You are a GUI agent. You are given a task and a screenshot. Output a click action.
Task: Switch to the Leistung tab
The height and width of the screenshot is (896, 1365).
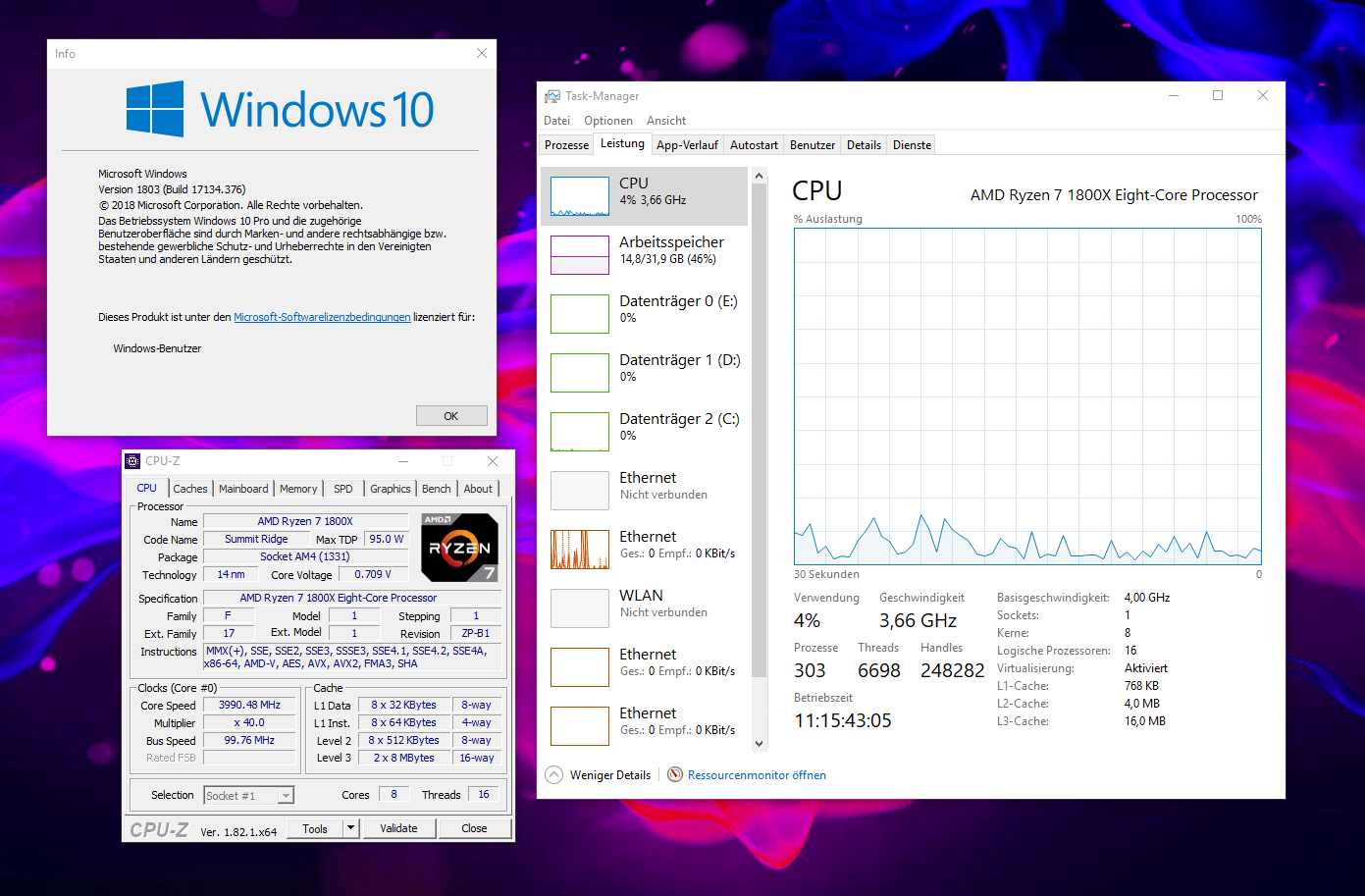tap(622, 143)
